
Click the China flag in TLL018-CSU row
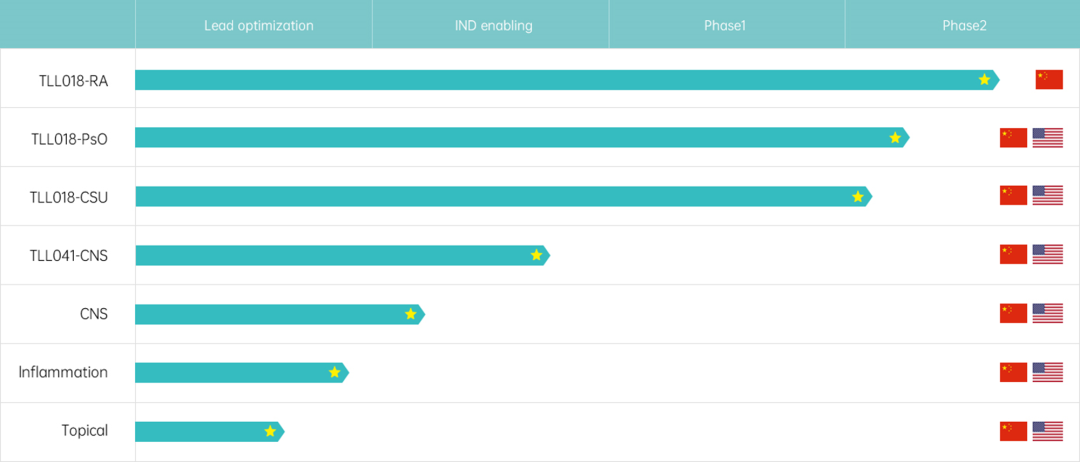coord(1013,196)
